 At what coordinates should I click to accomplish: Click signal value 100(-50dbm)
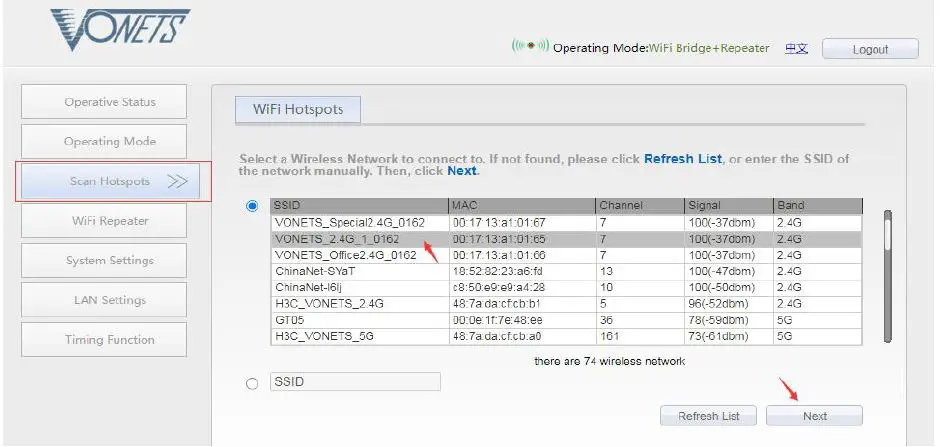722,288
